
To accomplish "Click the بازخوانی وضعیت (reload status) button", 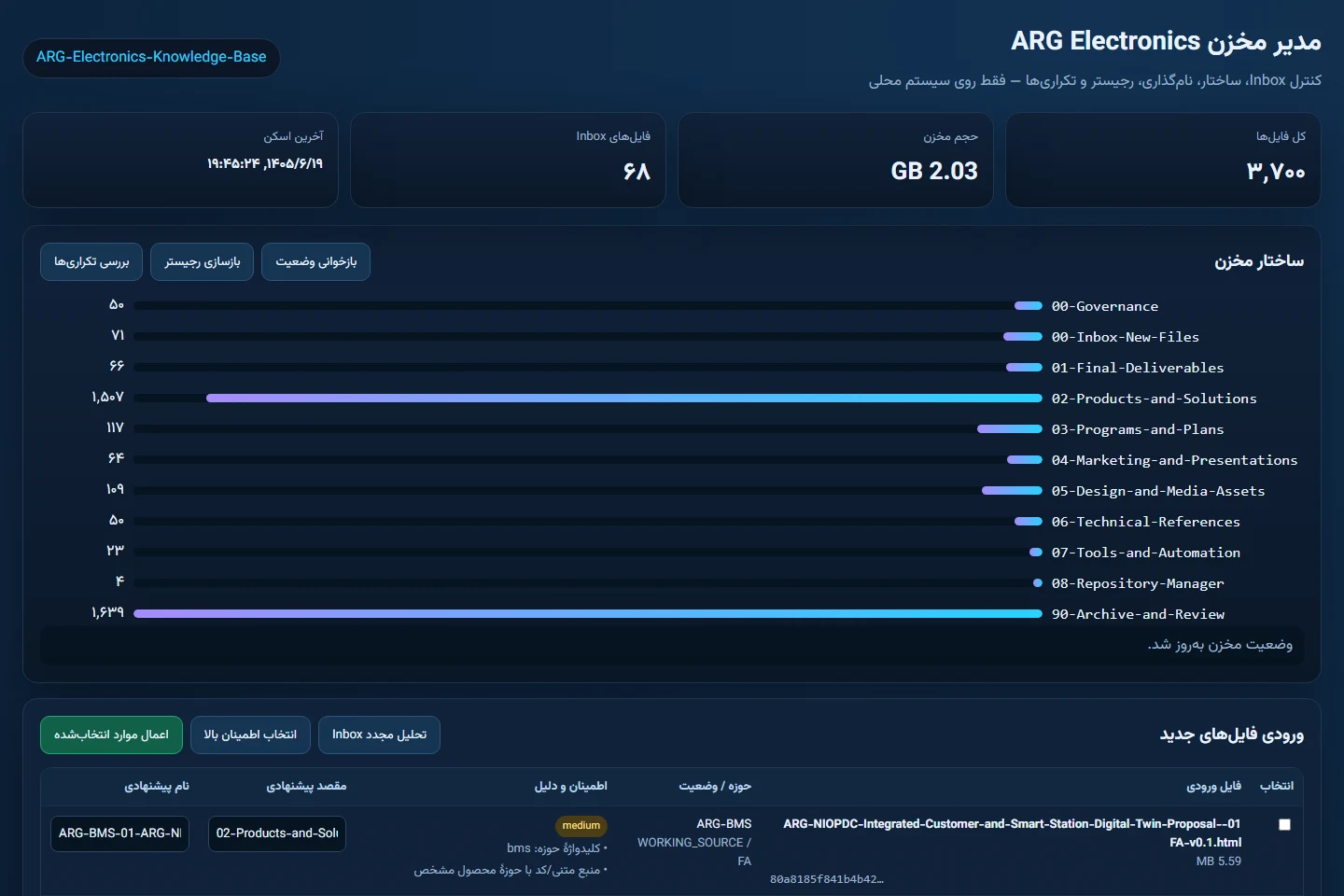I will click(316, 261).
